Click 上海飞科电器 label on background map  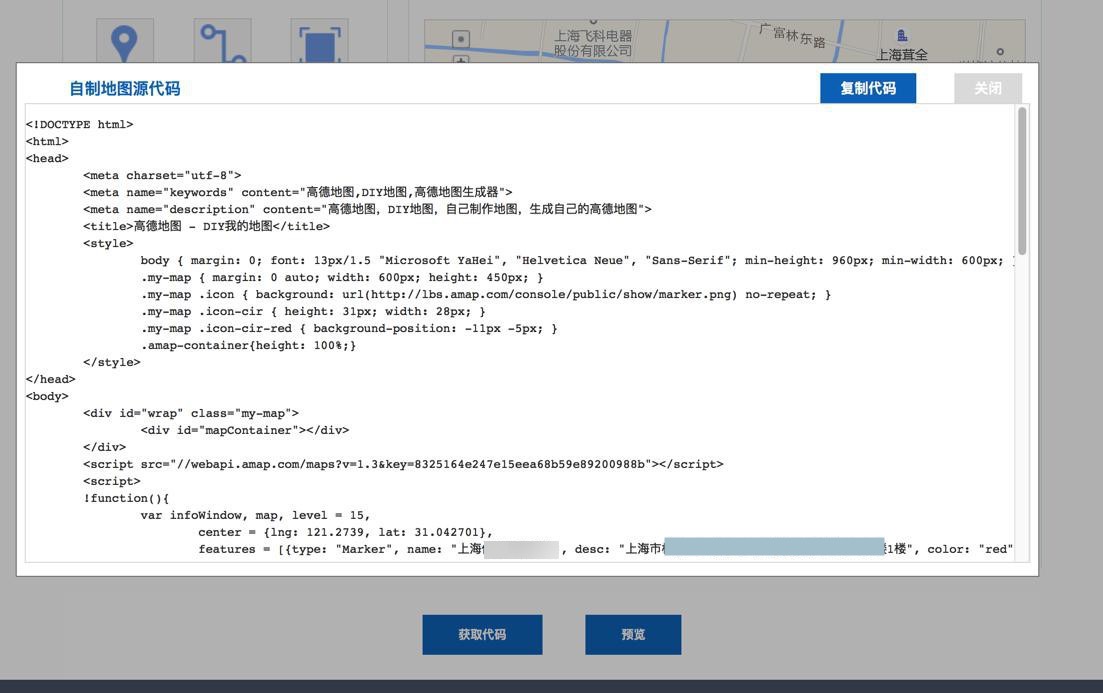[x=593, y=43]
